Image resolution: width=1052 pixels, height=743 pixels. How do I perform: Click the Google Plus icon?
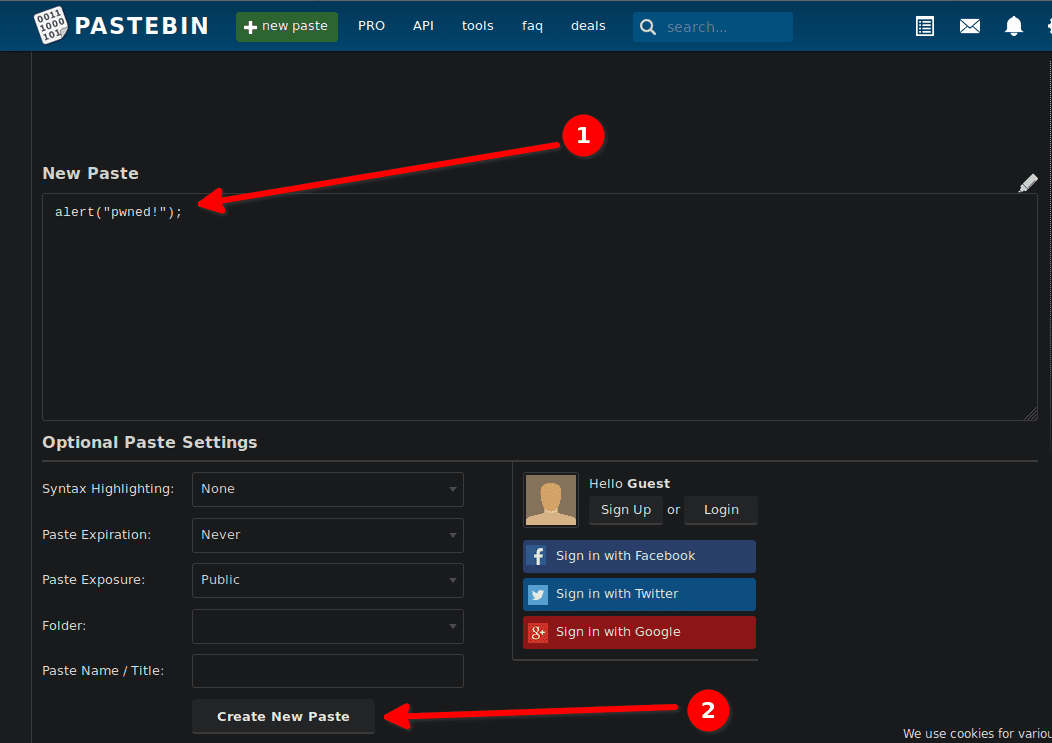[537, 632]
